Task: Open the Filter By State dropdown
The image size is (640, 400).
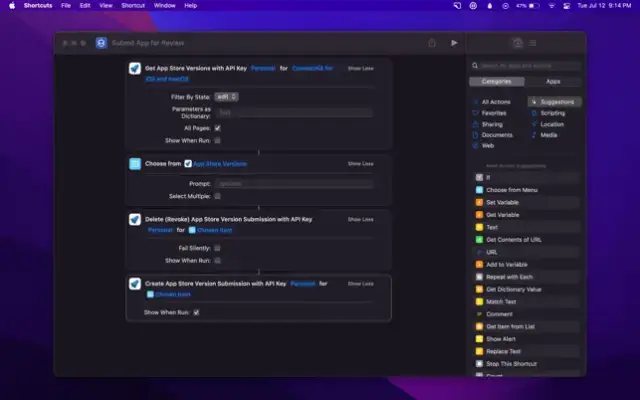Action: [226, 97]
